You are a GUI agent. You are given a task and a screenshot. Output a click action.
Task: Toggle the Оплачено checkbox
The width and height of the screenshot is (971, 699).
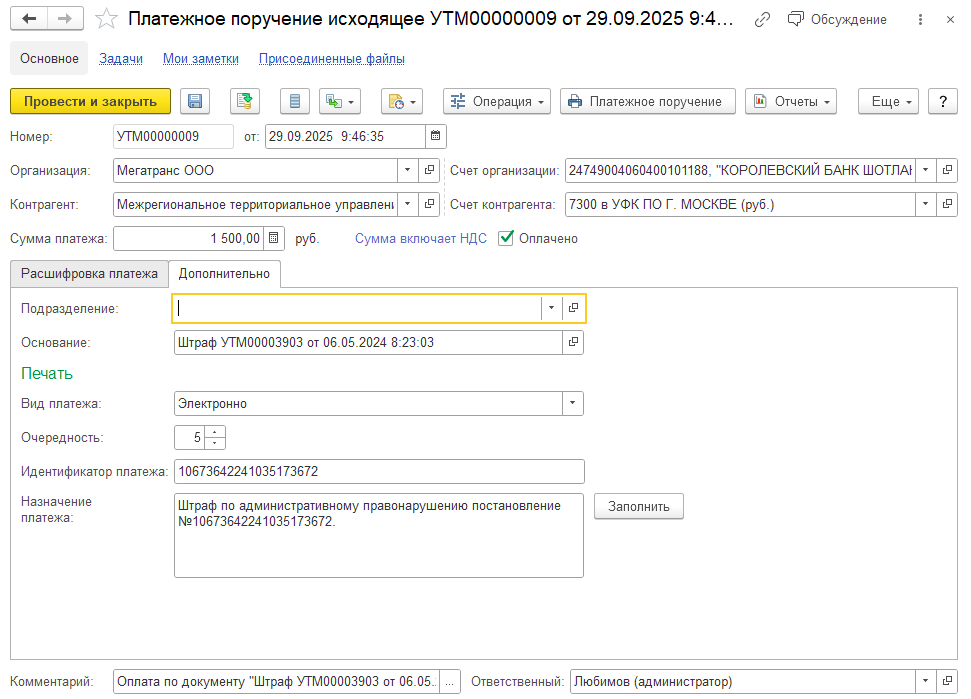point(506,238)
